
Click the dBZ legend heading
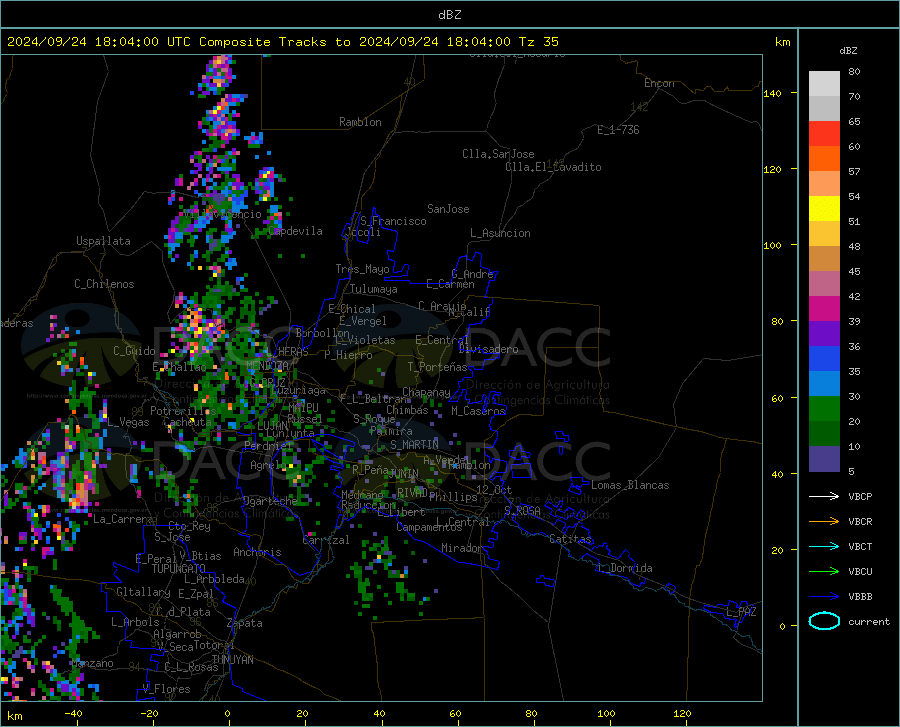(x=848, y=50)
